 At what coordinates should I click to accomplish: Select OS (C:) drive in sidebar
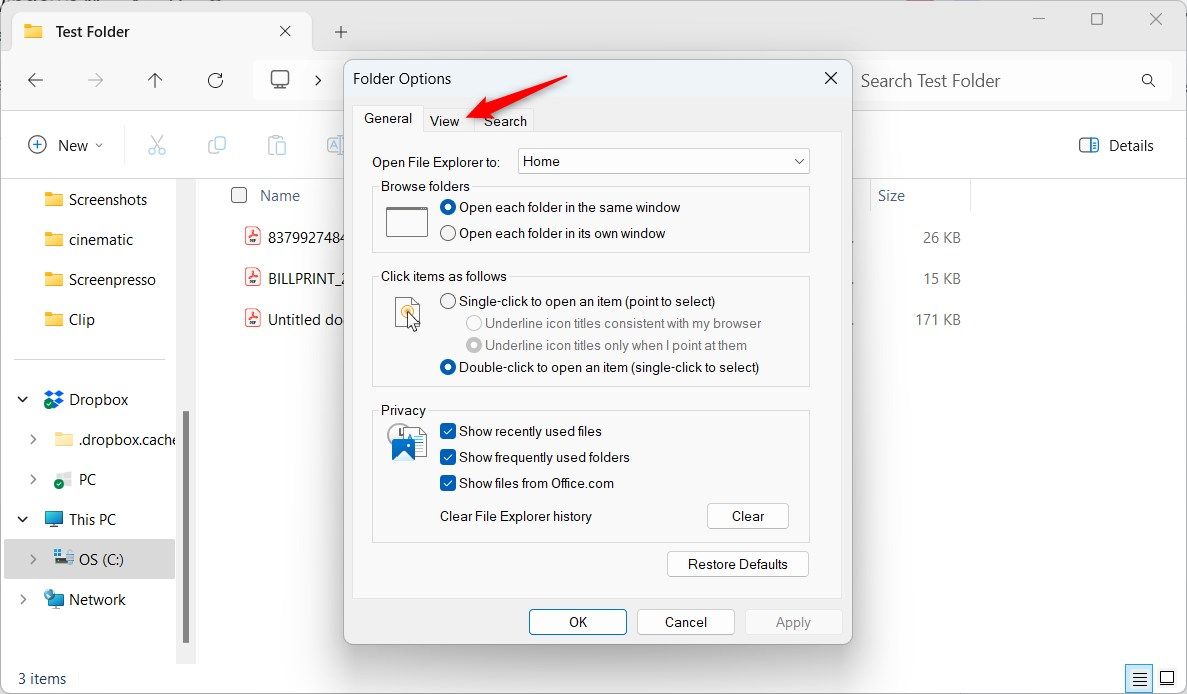coord(89,559)
